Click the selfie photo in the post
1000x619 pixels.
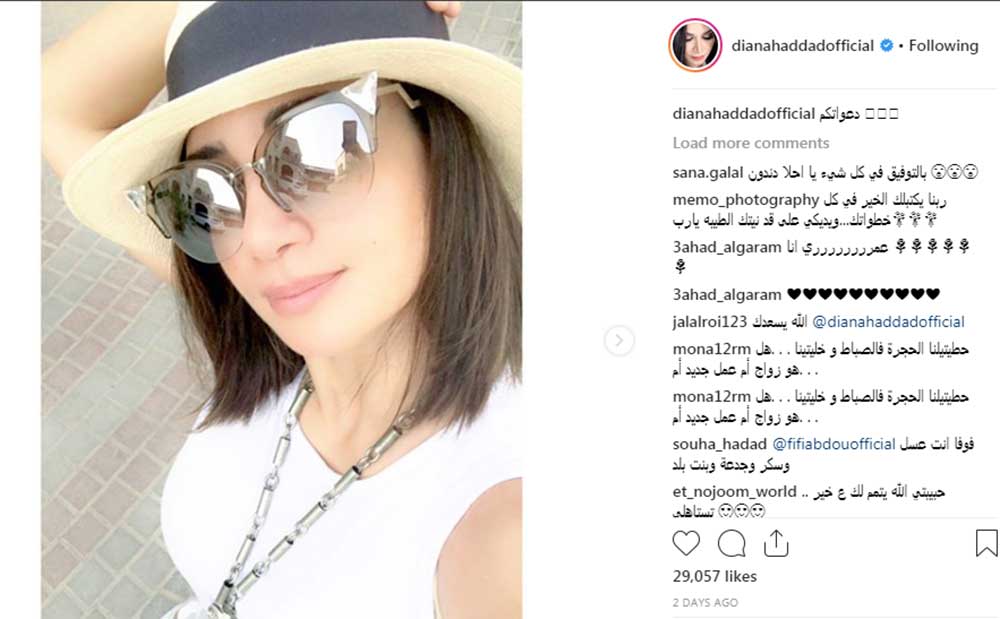click(x=281, y=310)
